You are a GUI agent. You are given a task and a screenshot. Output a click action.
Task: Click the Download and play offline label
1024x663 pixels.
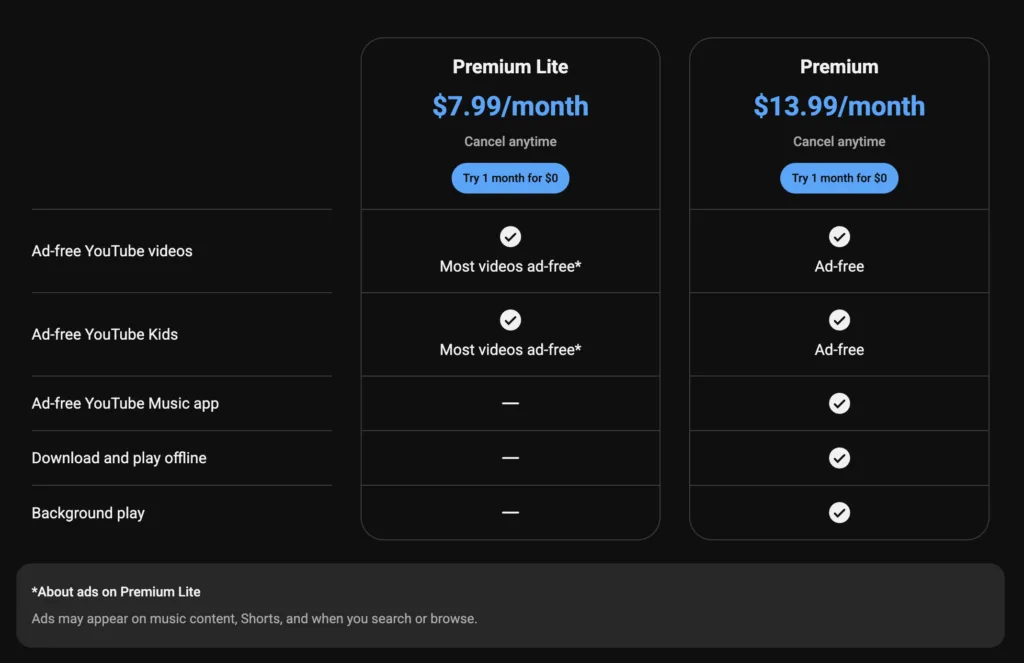119,458
